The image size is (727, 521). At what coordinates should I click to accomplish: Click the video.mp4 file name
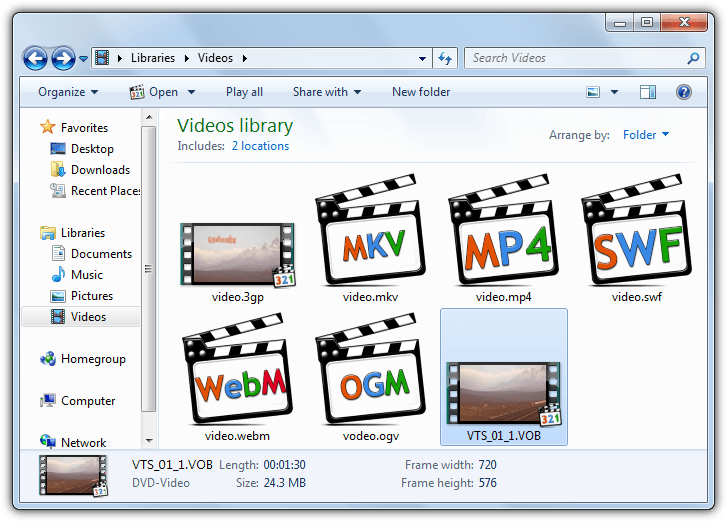pyautogui.click(x=504, y=297)
